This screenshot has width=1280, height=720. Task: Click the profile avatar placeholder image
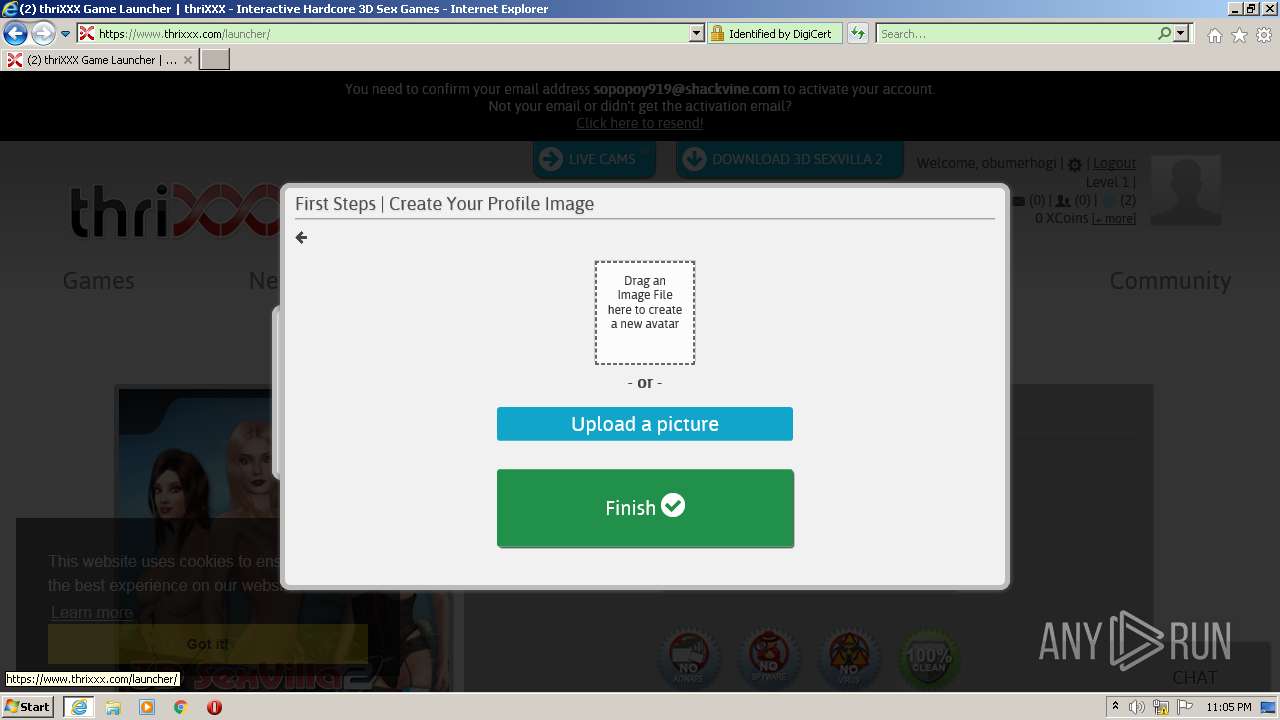coord(1185,190)
